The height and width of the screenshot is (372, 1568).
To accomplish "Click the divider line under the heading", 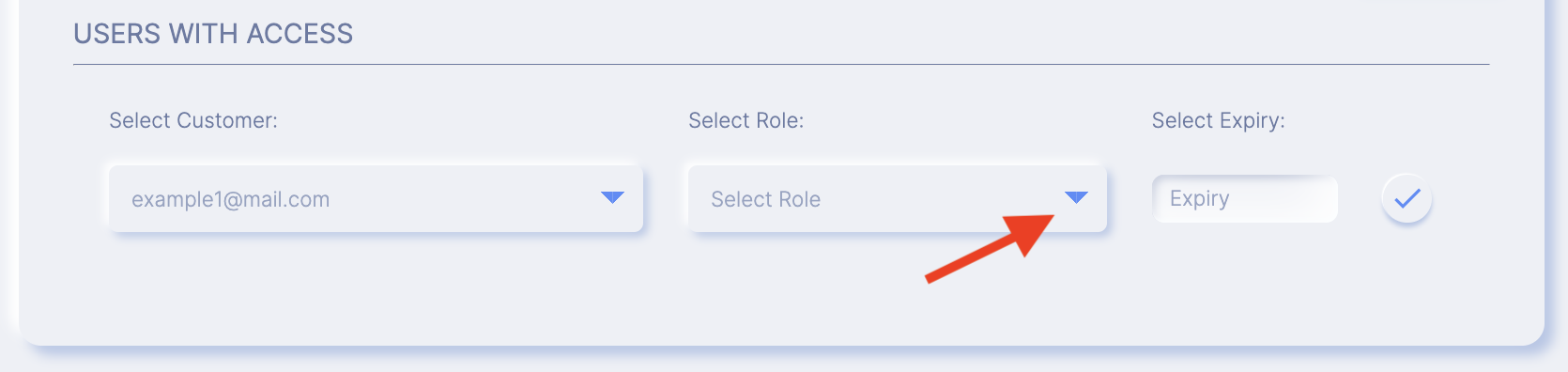I will point(781,65).
